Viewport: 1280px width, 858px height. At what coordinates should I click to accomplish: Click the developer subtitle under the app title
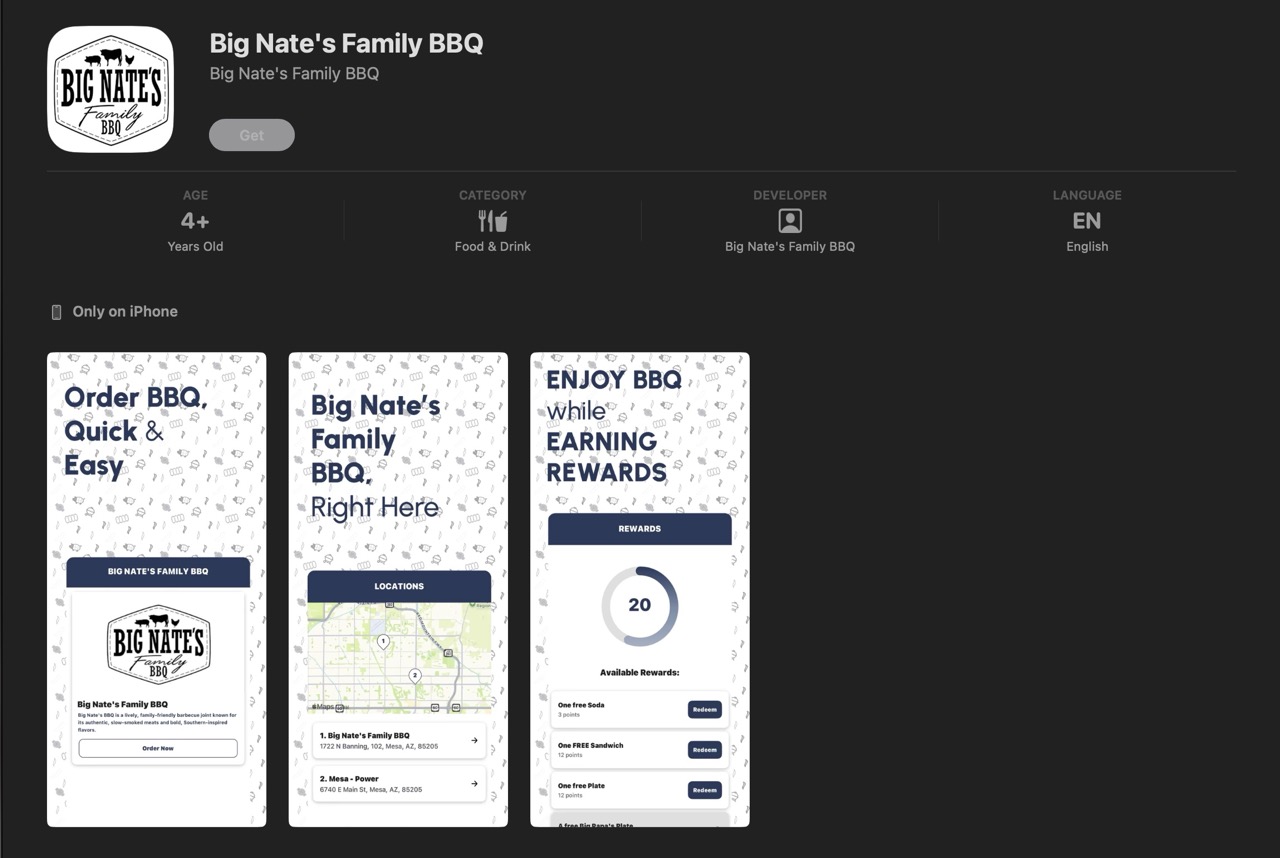tap(294, 73)
